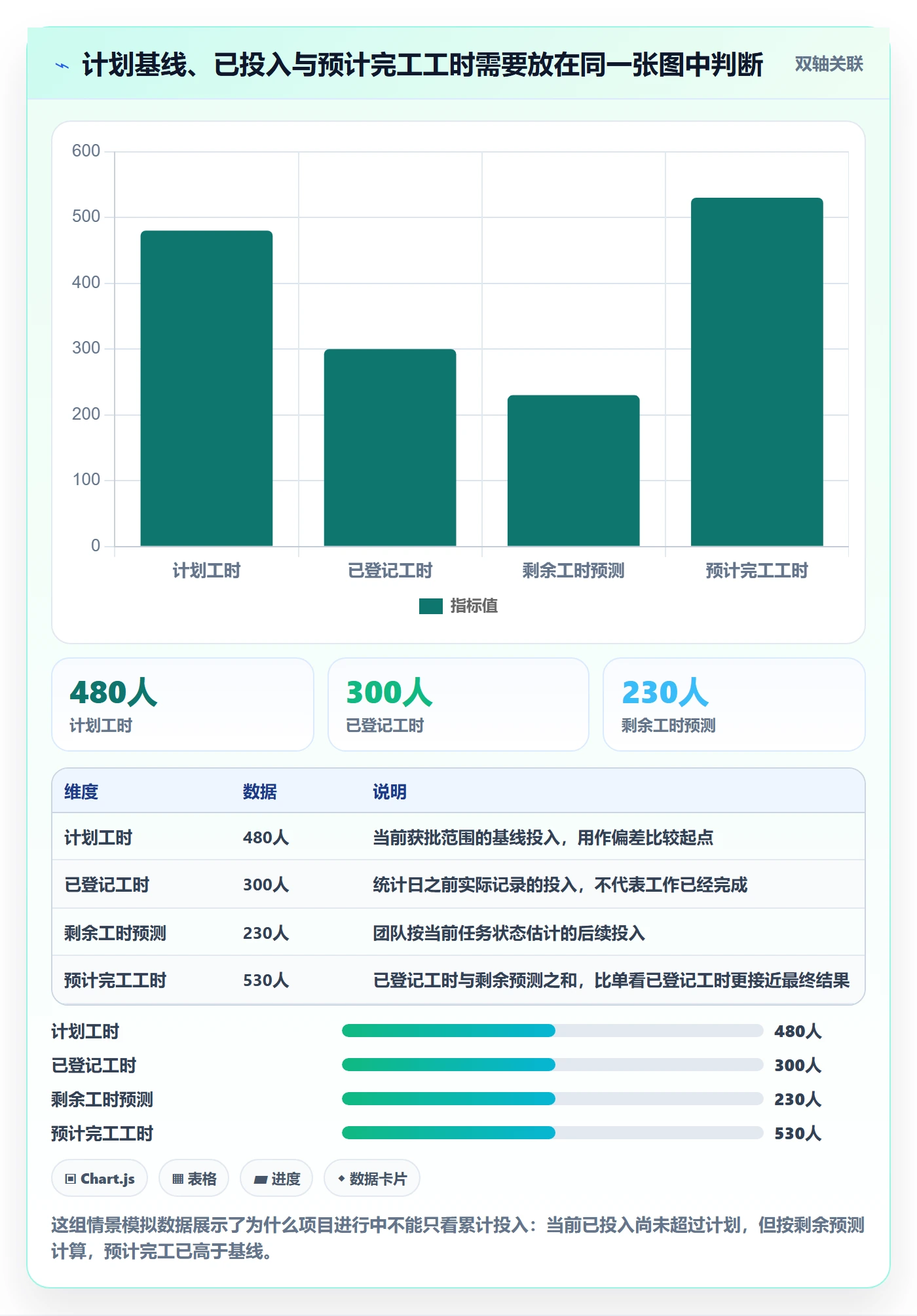
Task: Click the 数据 column header
Action: [x=260, y=792]
